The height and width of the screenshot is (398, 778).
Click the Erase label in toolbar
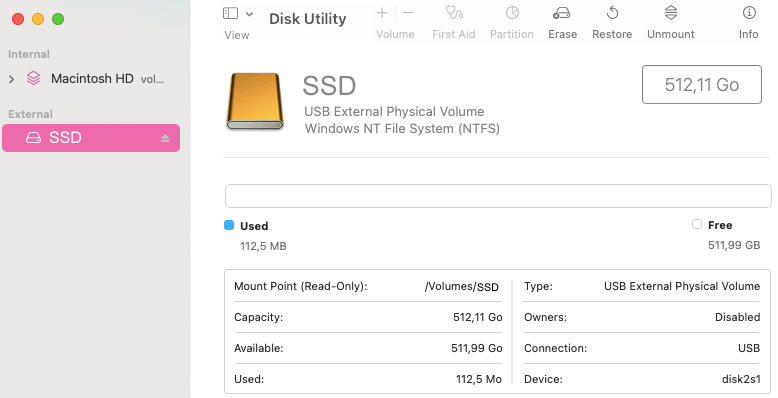pyautogui.click(x=563, y=34)
